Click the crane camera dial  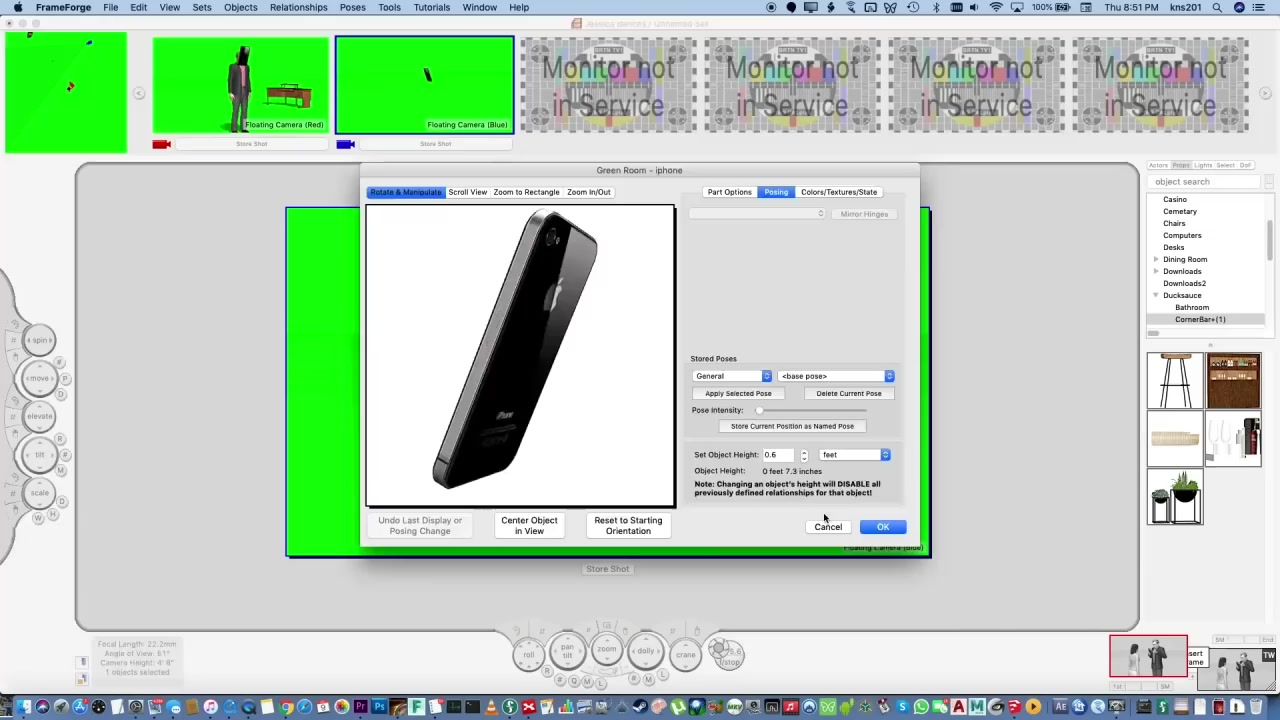(685, 655)
